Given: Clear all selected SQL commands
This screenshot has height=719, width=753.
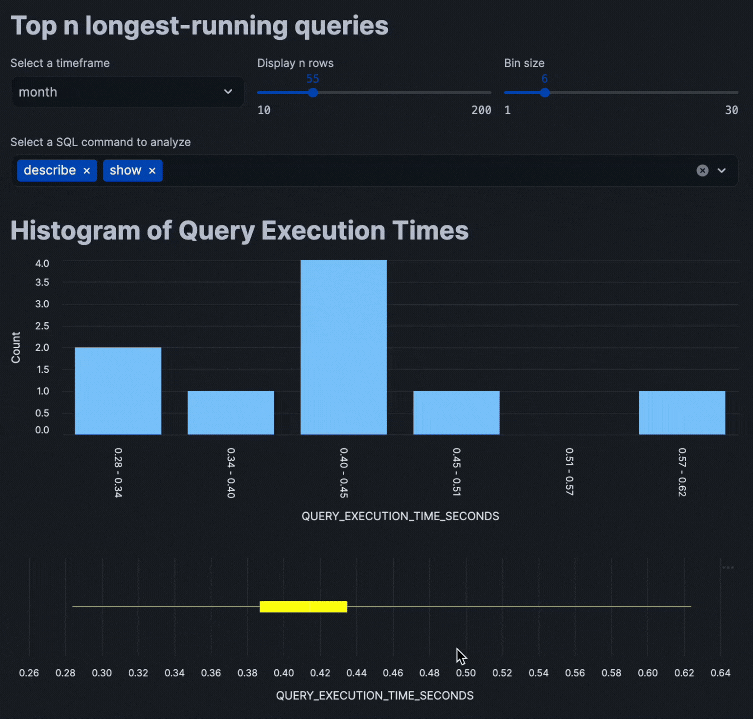Looking at the screenshot, I should pos(702,171).
